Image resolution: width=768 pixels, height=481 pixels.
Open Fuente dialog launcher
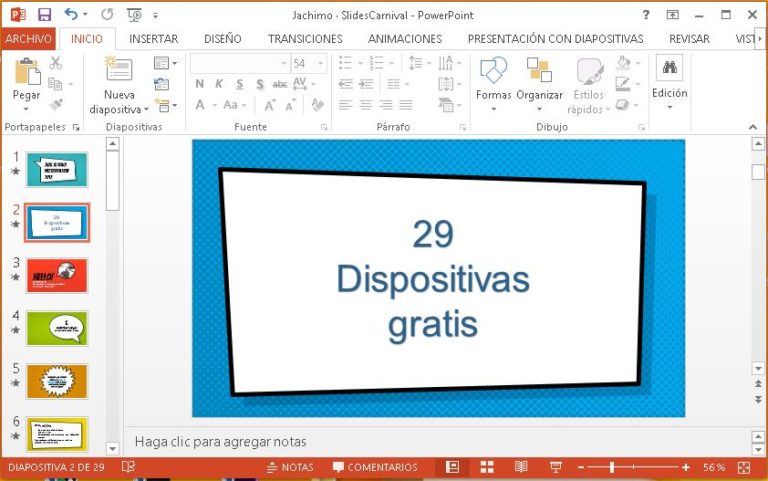(x=324, y=127)
